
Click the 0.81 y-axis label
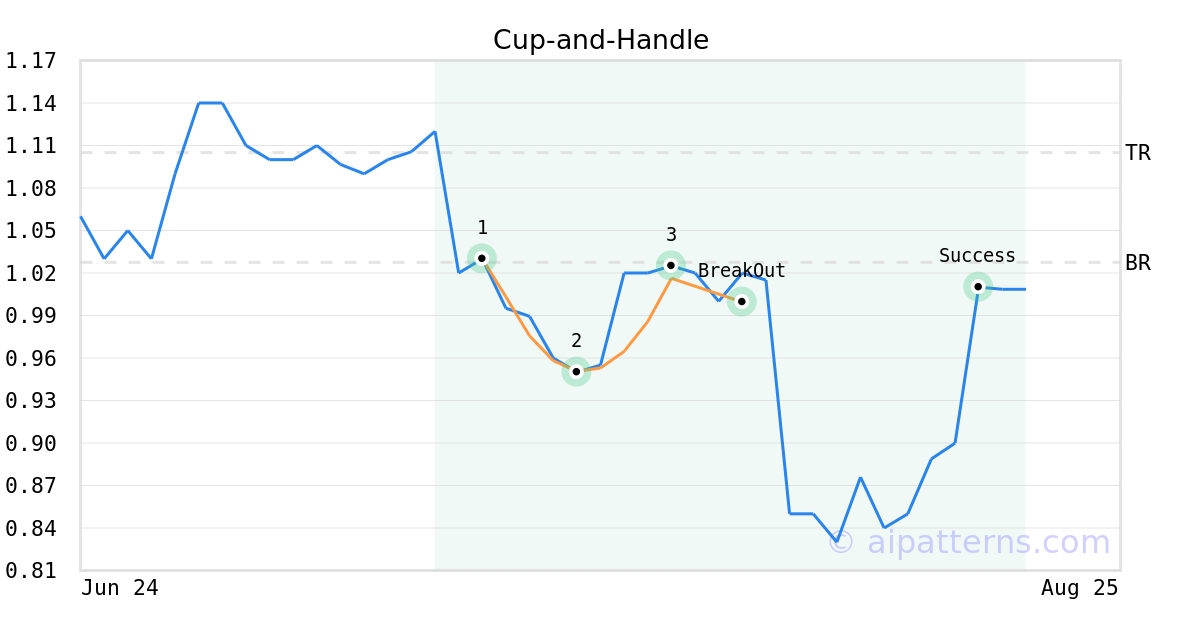[30, 571]
